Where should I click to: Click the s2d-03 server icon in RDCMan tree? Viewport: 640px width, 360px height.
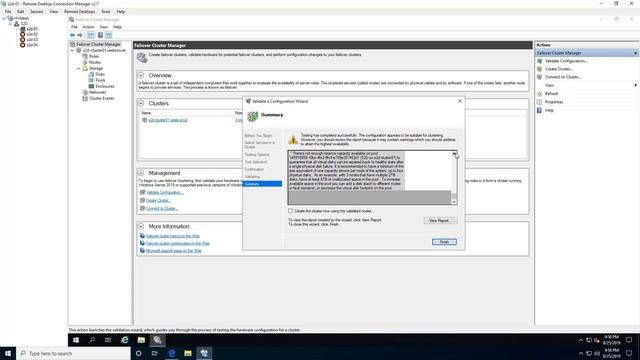click(x=22, y=40)
